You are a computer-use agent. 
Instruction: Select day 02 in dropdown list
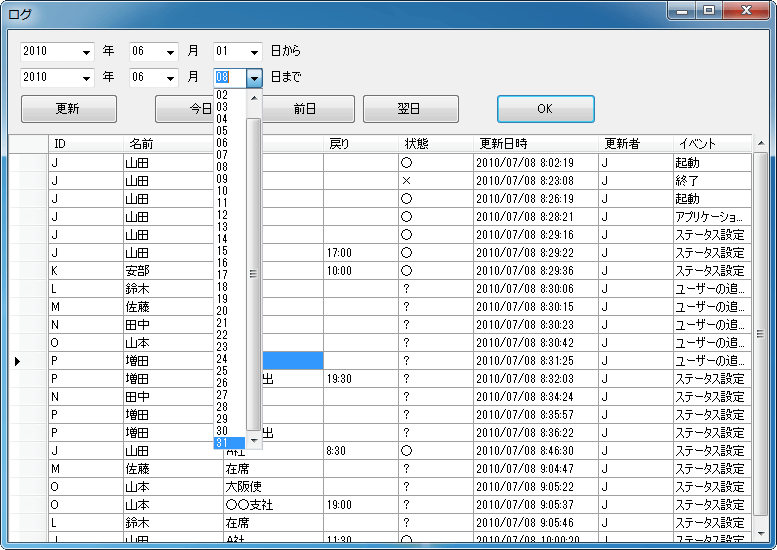229,95
